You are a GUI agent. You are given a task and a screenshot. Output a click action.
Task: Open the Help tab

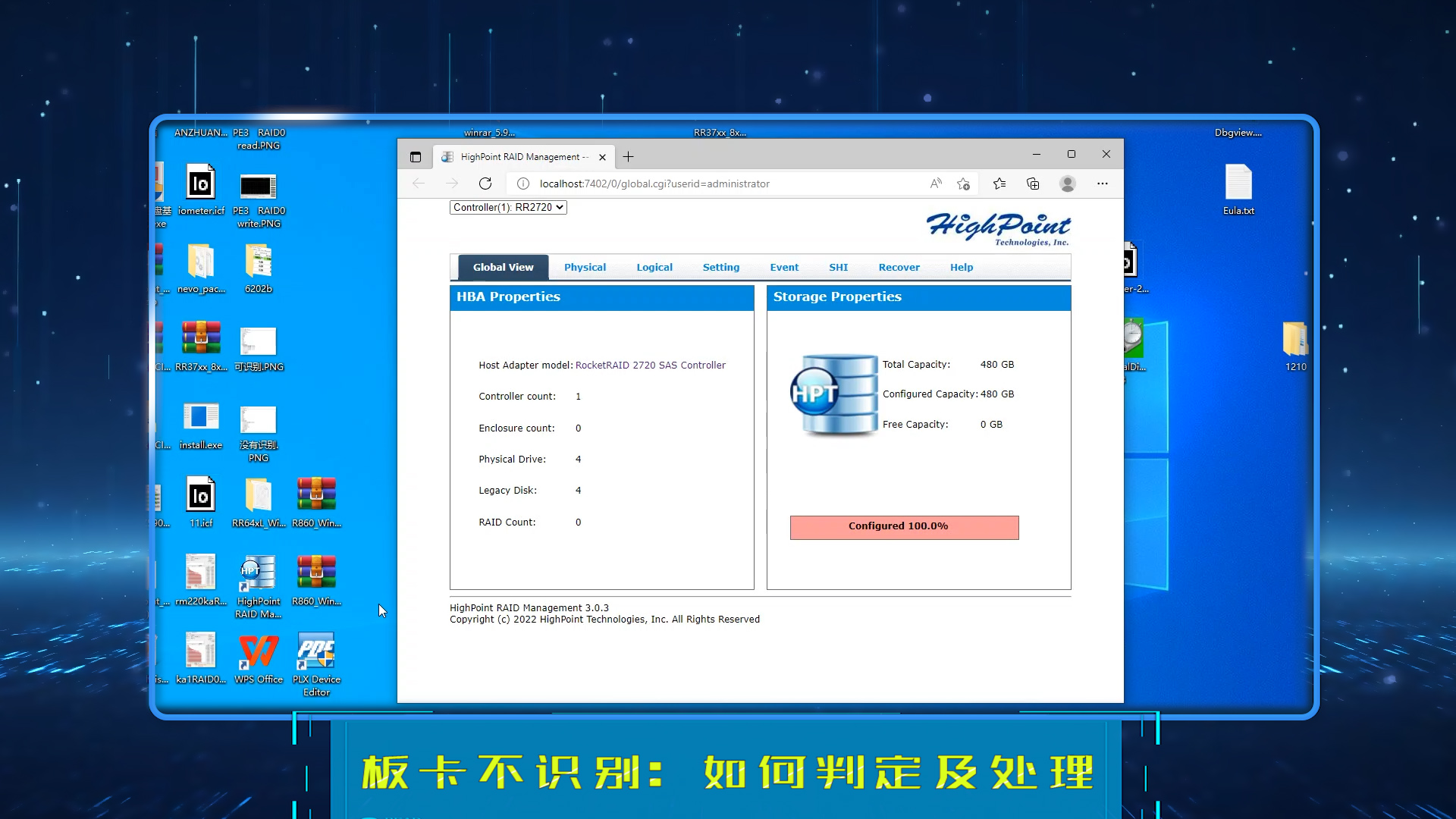(x=962, y=267)
